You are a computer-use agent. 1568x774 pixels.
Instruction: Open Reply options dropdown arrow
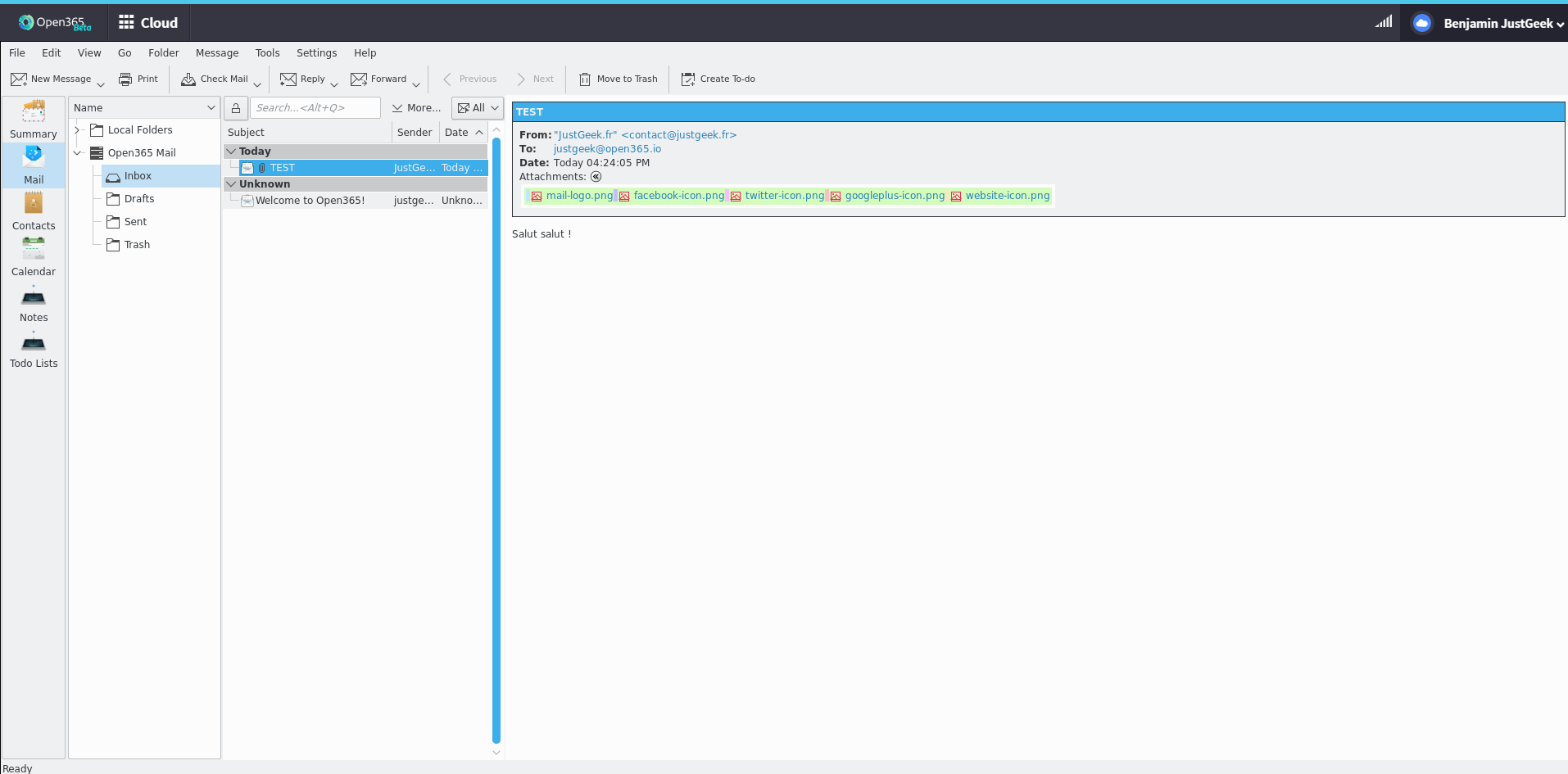334,84
